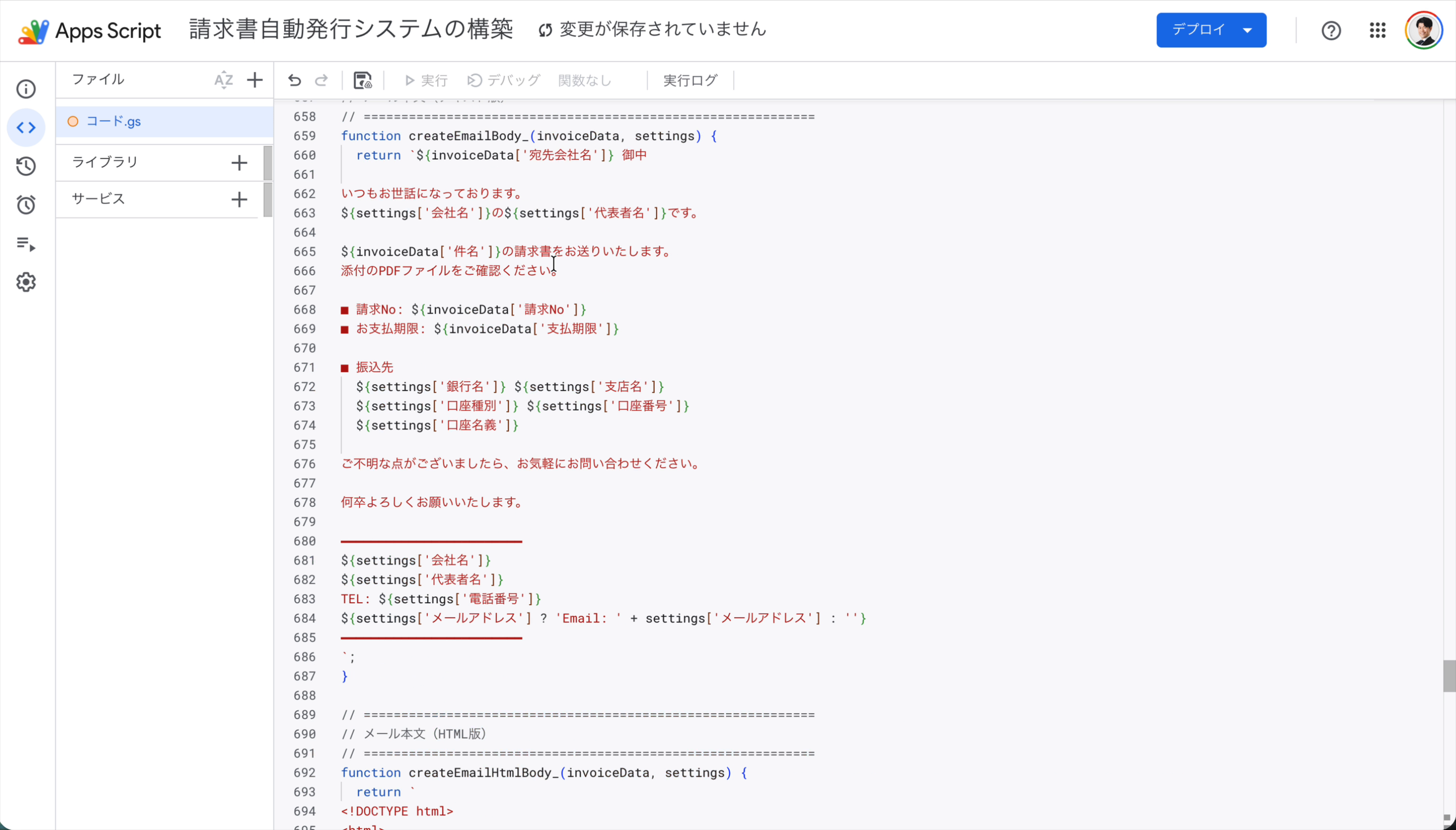
Task: Add a new library with the plus button
Action: pyautogui.click(x=239, y=163)
